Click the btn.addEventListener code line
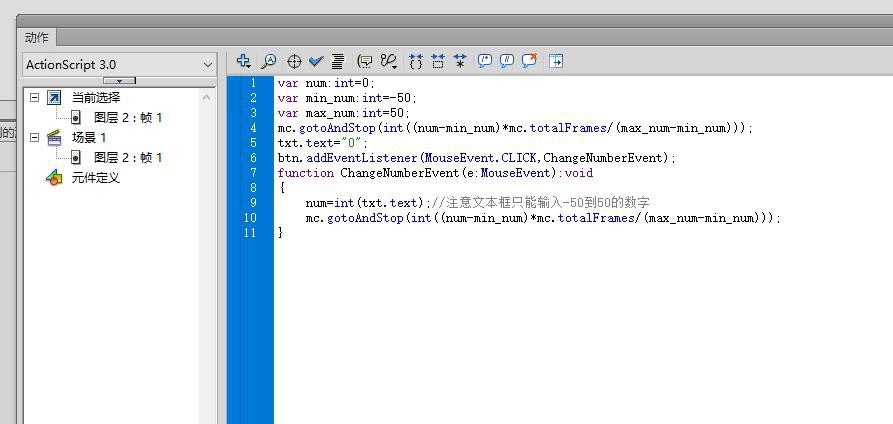The height and width of the screenshot is (424, 893). 477,158
